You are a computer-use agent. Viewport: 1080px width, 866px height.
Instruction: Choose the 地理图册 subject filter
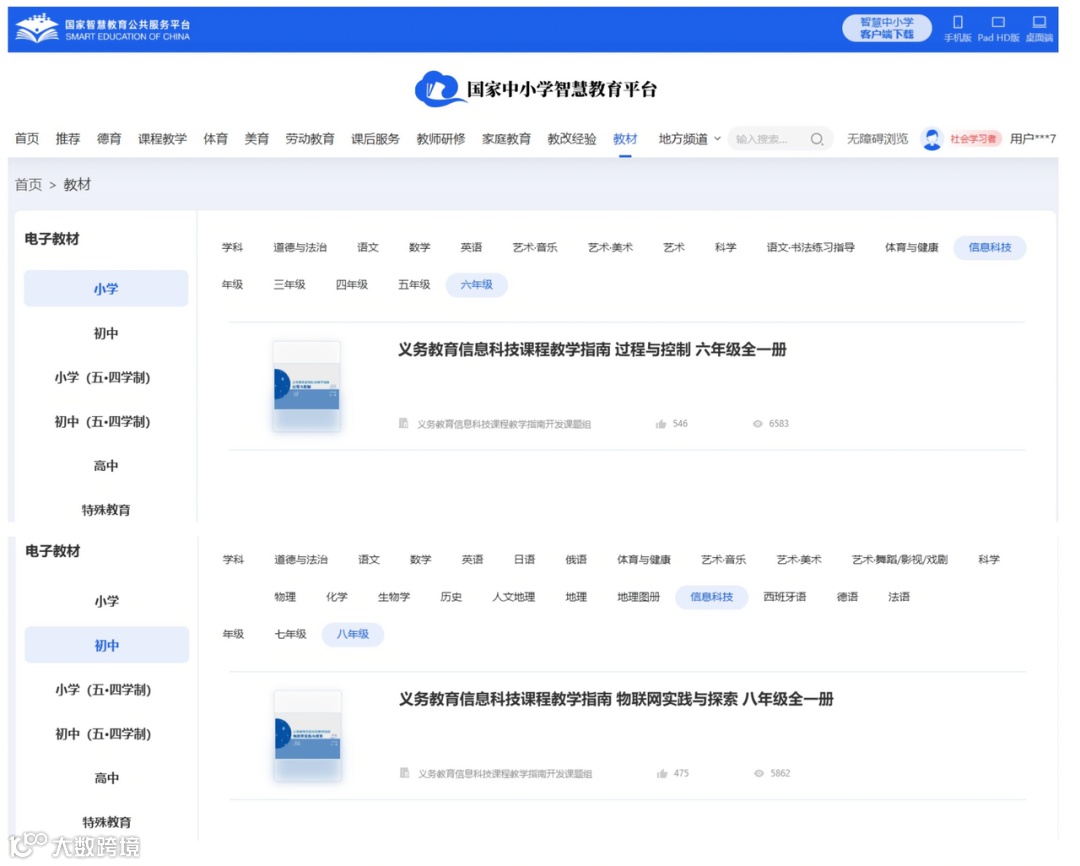(x=638, y=597)
